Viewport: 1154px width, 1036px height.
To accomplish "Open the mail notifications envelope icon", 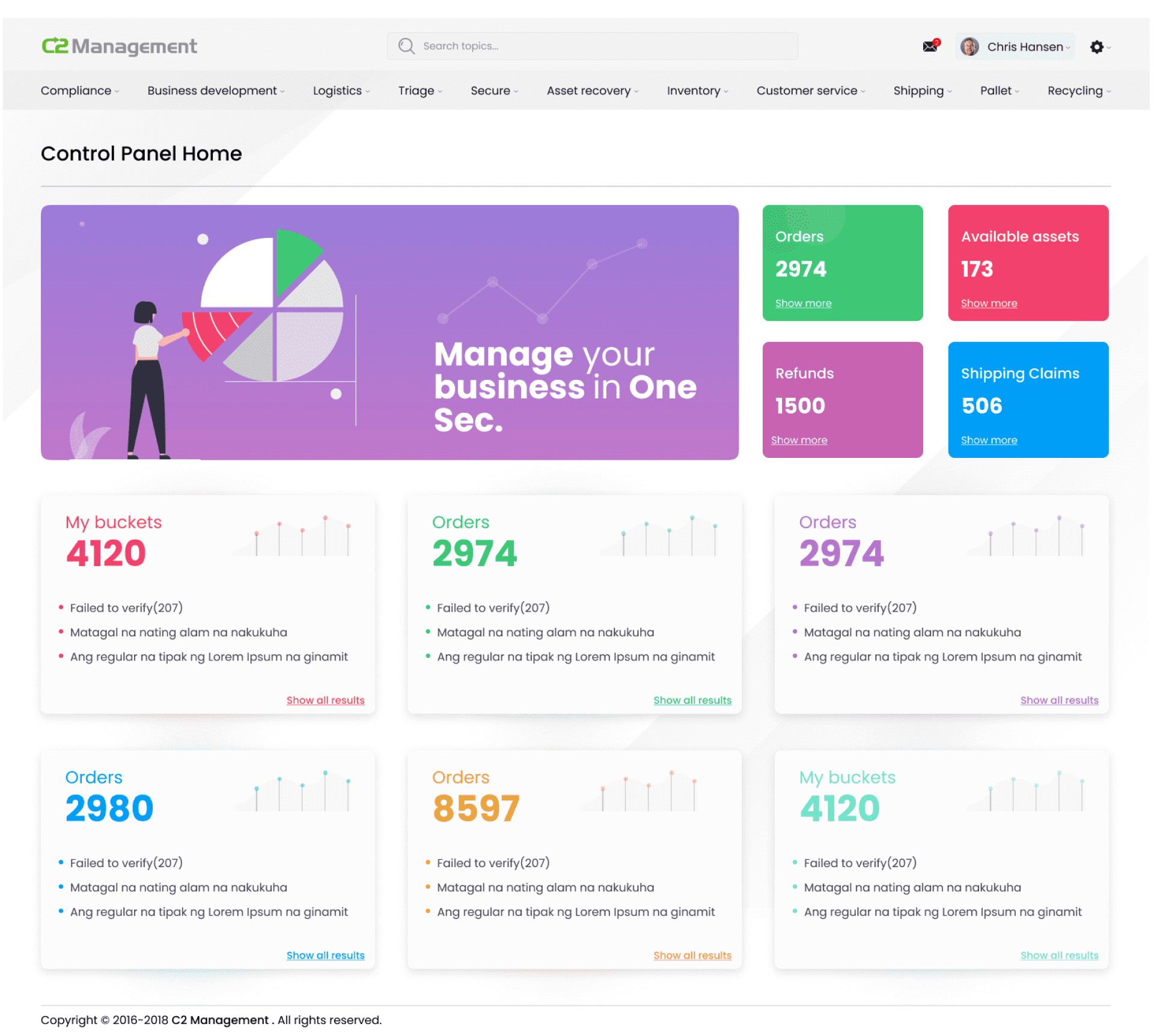I will tap(930, 46).
